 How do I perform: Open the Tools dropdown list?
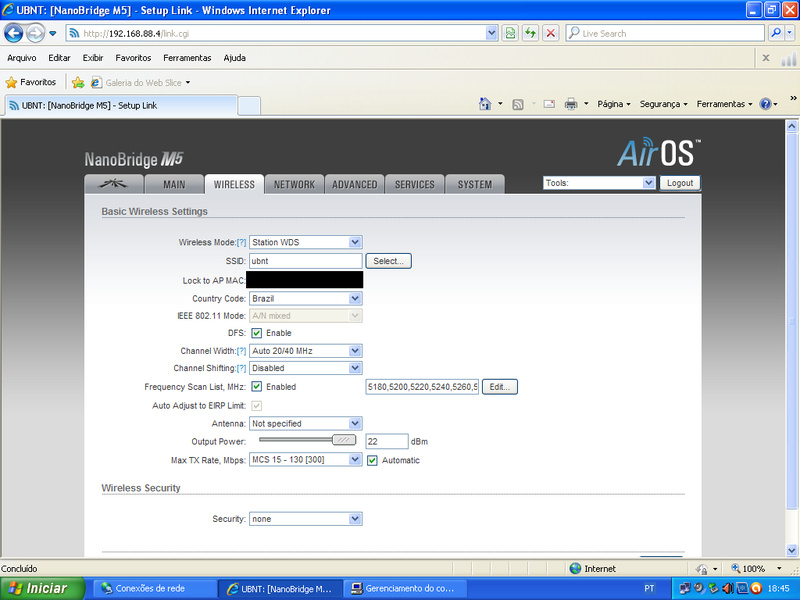pos(599,183)
